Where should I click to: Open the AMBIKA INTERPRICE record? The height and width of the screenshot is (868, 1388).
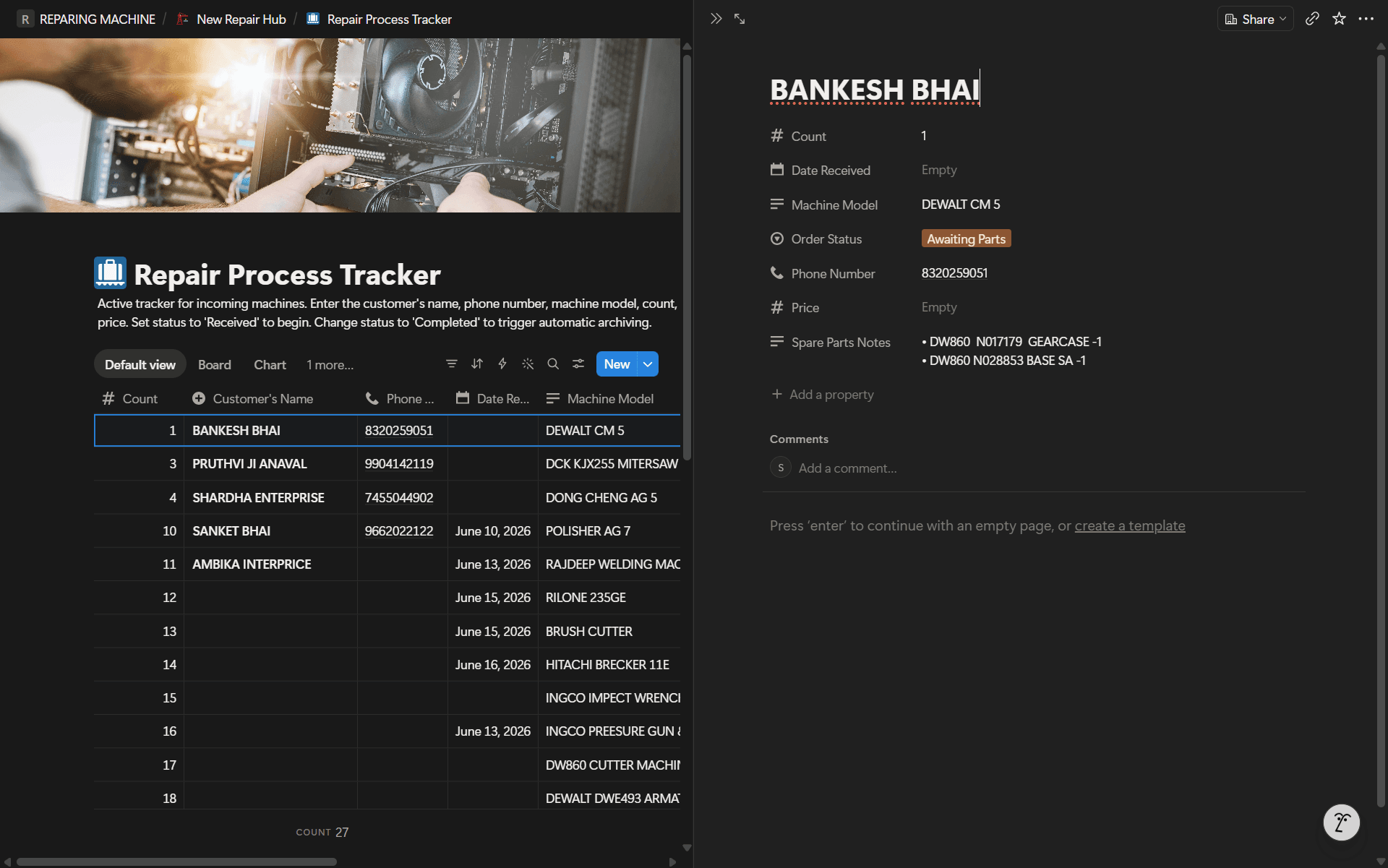coord(252,564)
